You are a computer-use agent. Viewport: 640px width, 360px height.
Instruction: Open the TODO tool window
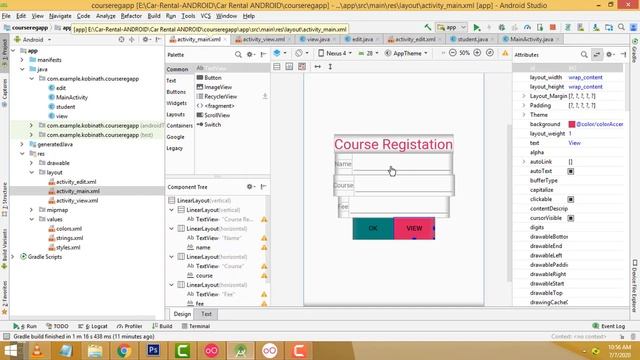point(57,326)
